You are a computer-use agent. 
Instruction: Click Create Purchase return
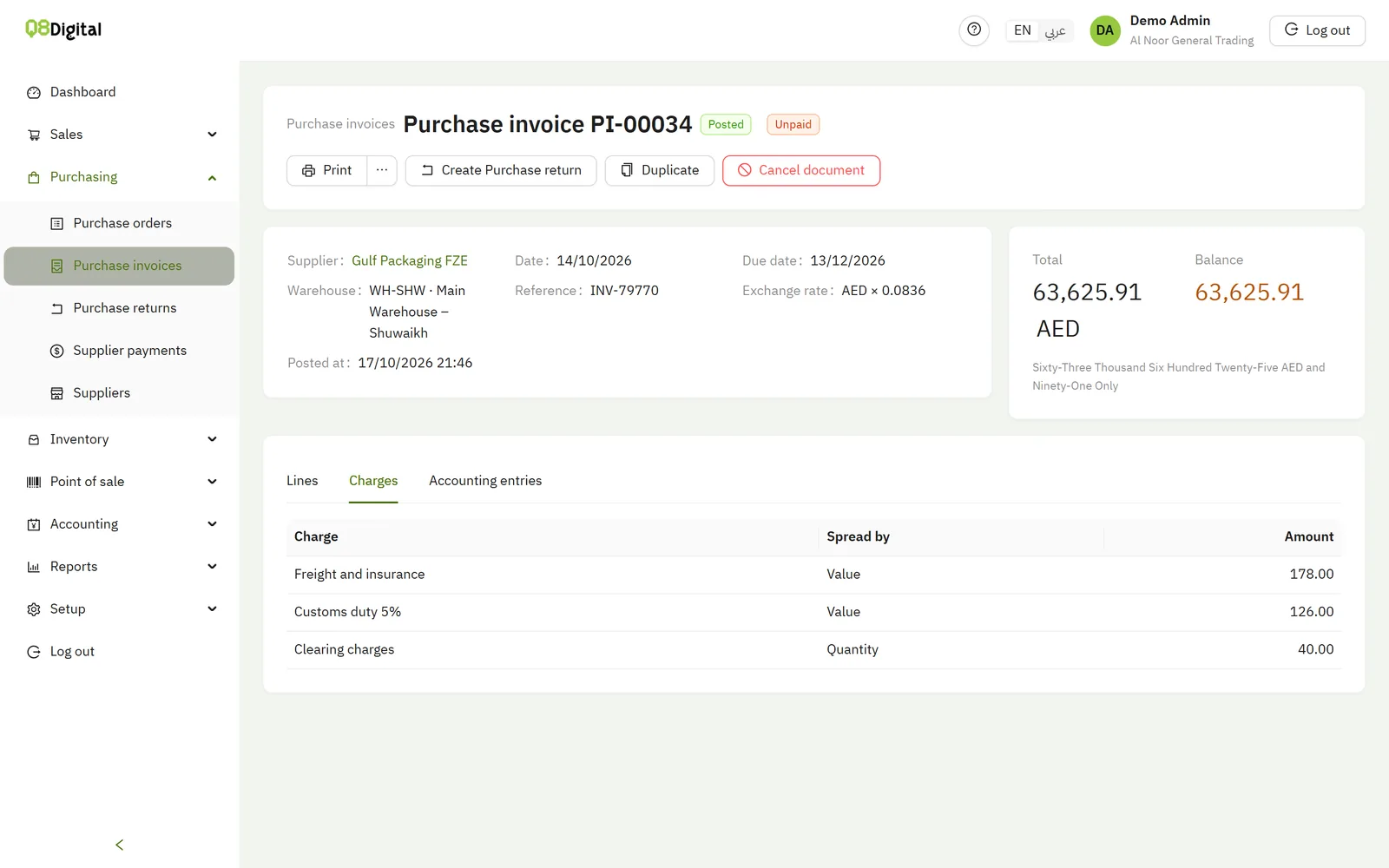pos(501,170)
